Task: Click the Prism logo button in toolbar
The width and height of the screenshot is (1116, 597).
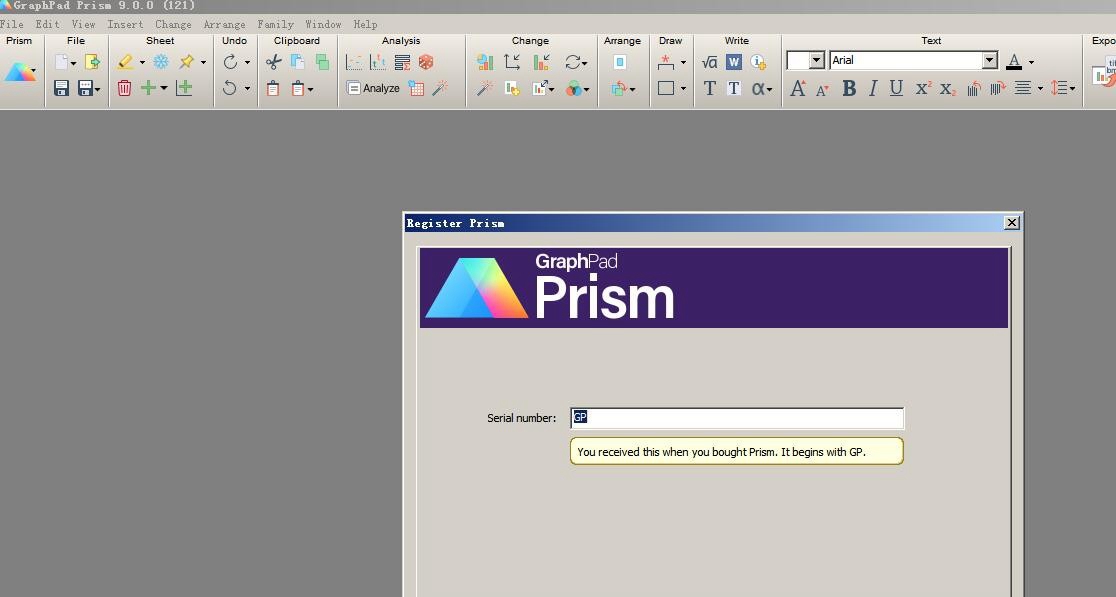Action: 19,72
